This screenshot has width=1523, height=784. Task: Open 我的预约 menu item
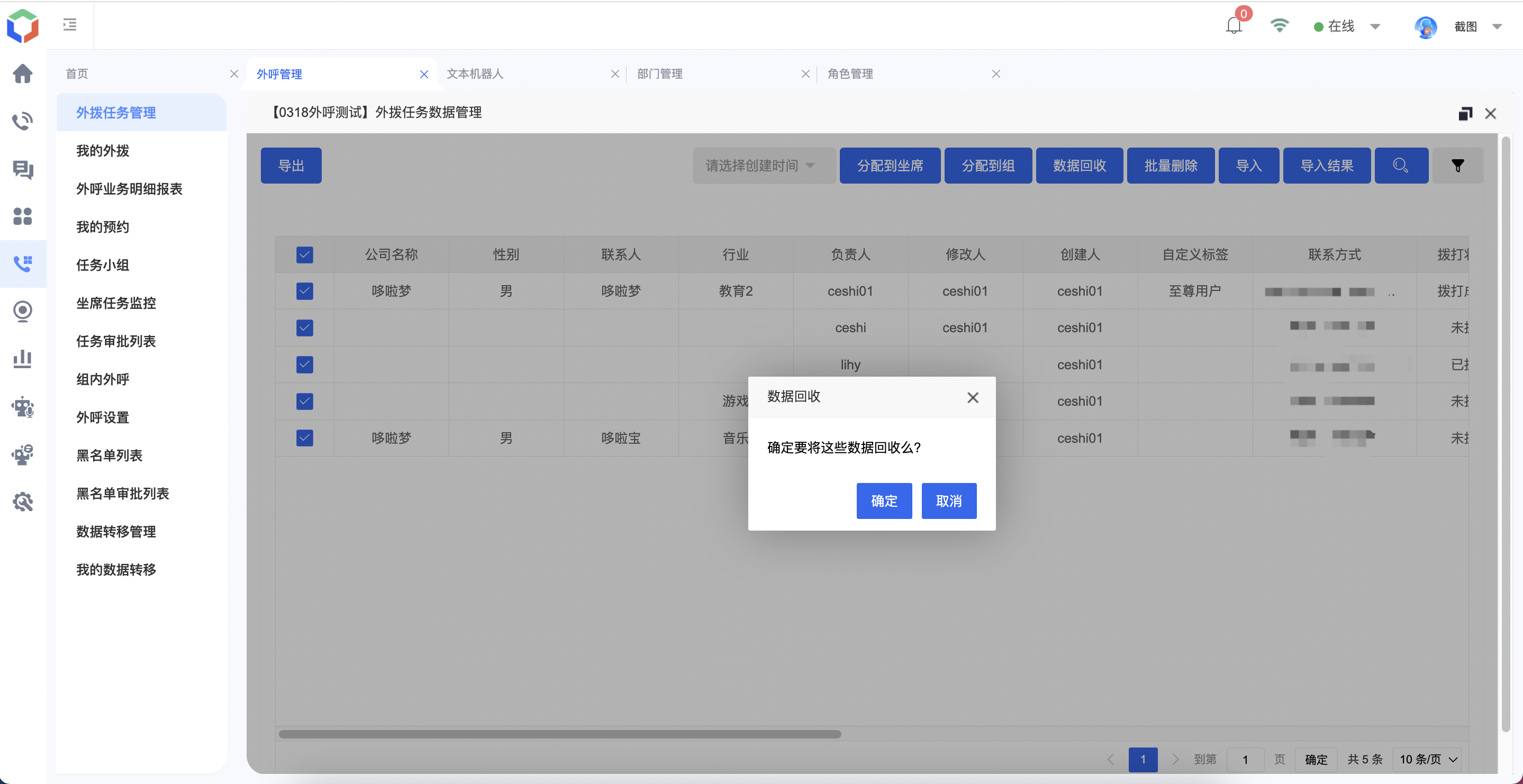(x=103, y=227)
